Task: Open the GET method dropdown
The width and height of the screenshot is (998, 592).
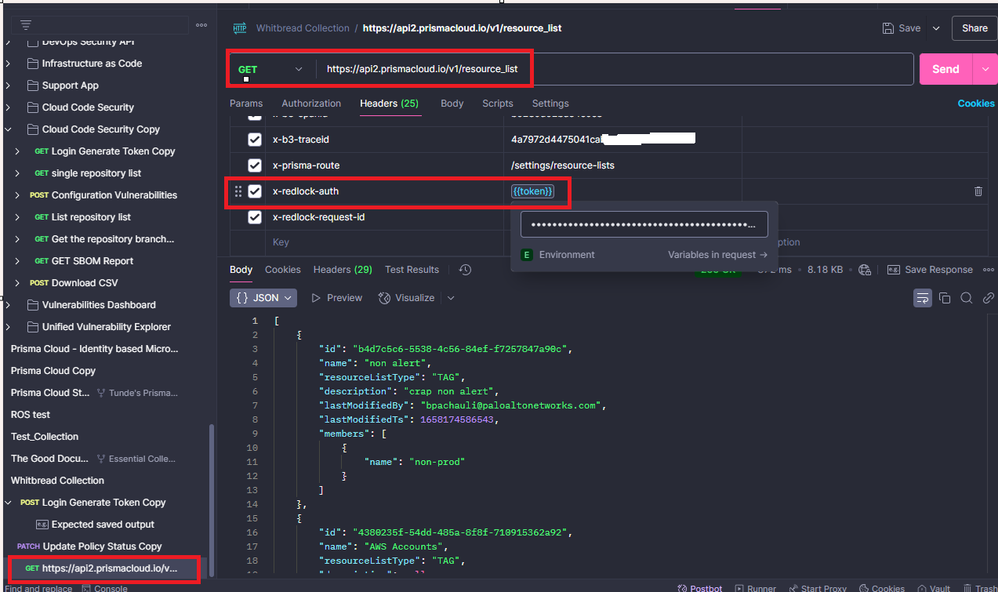Action: click(269, 70)
